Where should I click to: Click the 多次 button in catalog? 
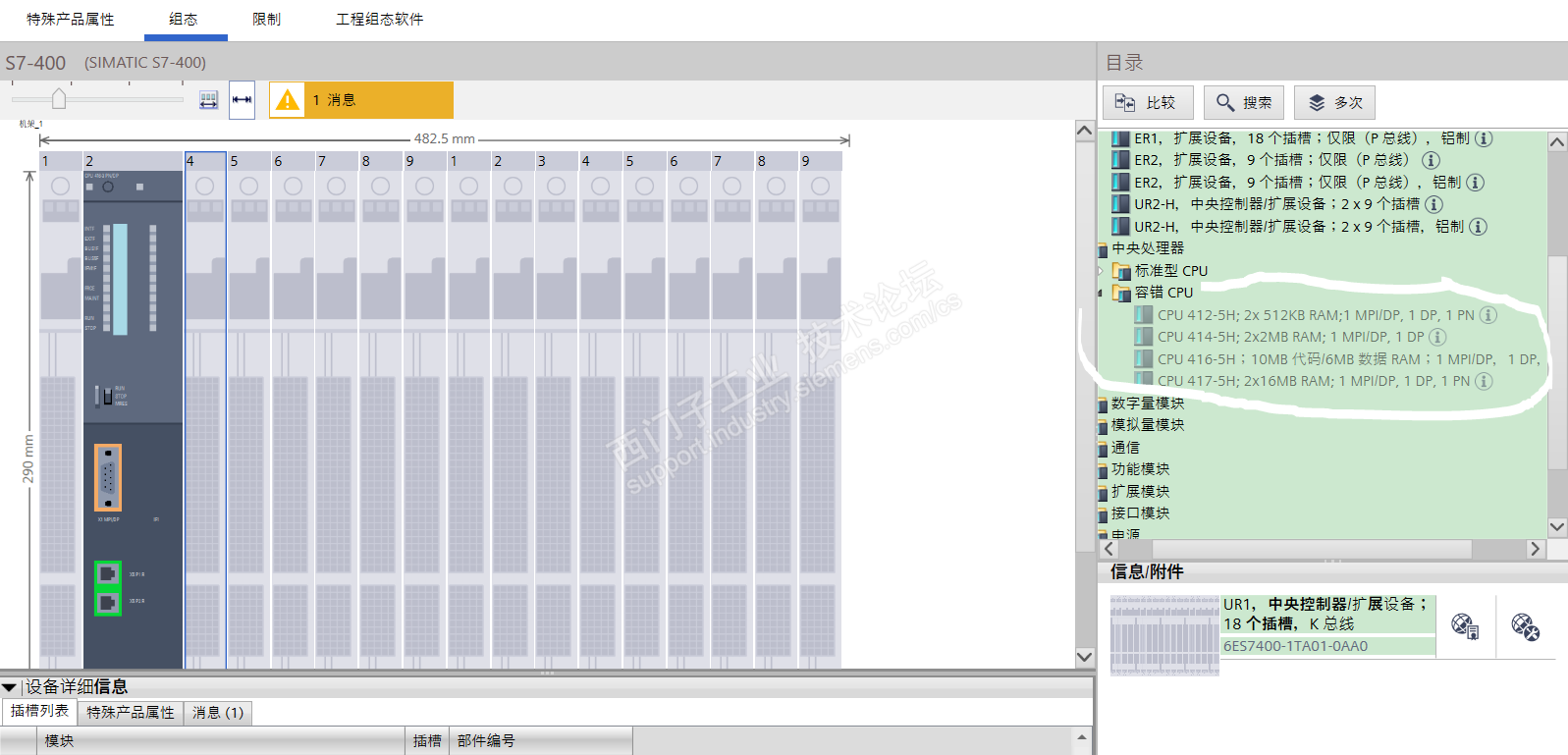click(x=1335, y=102)
